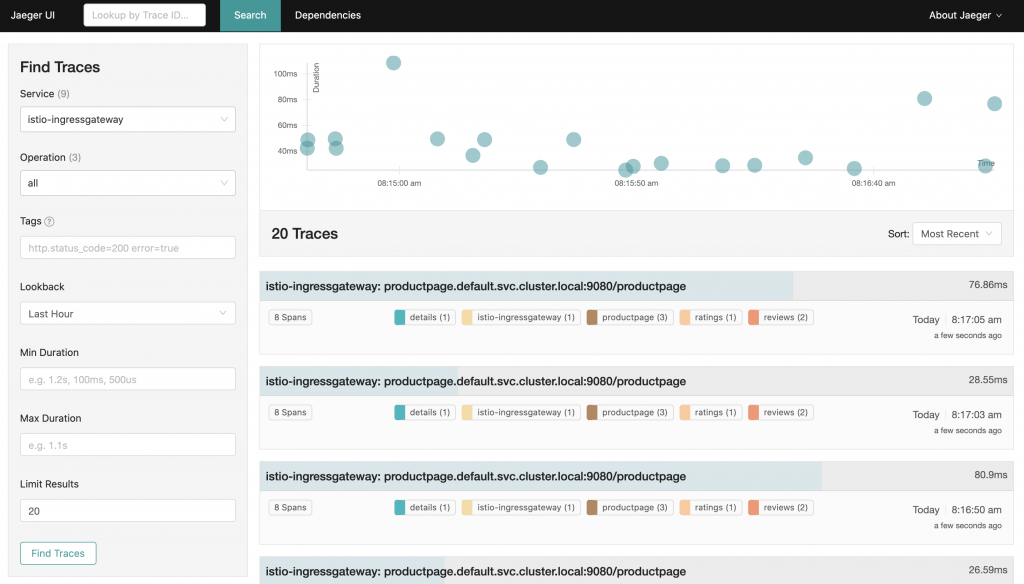Click the 20 Traces heading
The height and width of the screenshot is (584, 1024).
click(x=304, y=234)
